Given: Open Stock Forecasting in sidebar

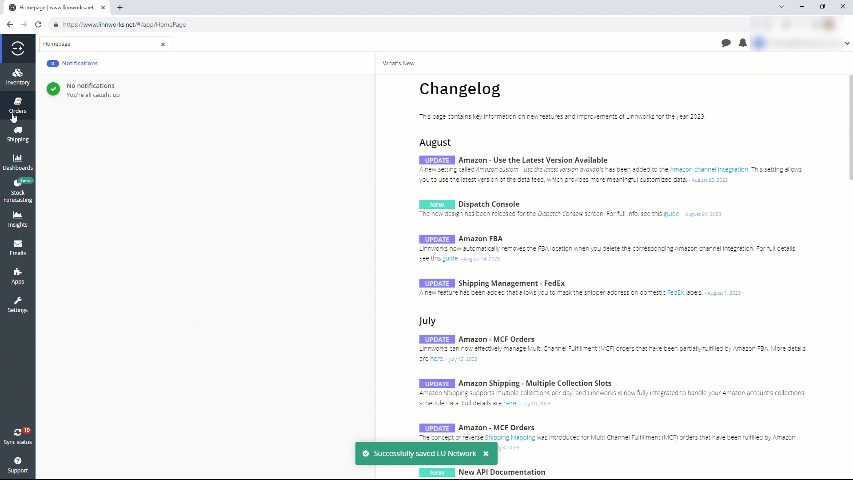Looking at the screenshot, I should pos(17,190).
